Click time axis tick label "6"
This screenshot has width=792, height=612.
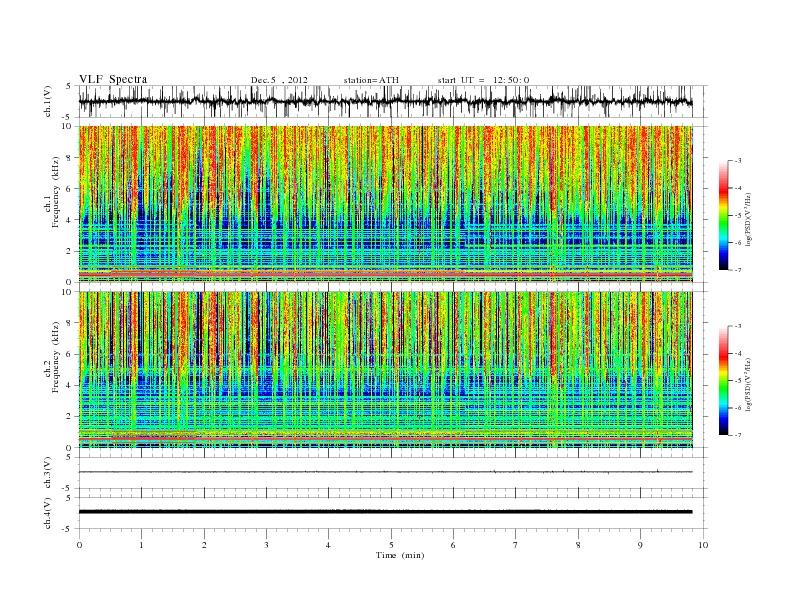[454, 545]
